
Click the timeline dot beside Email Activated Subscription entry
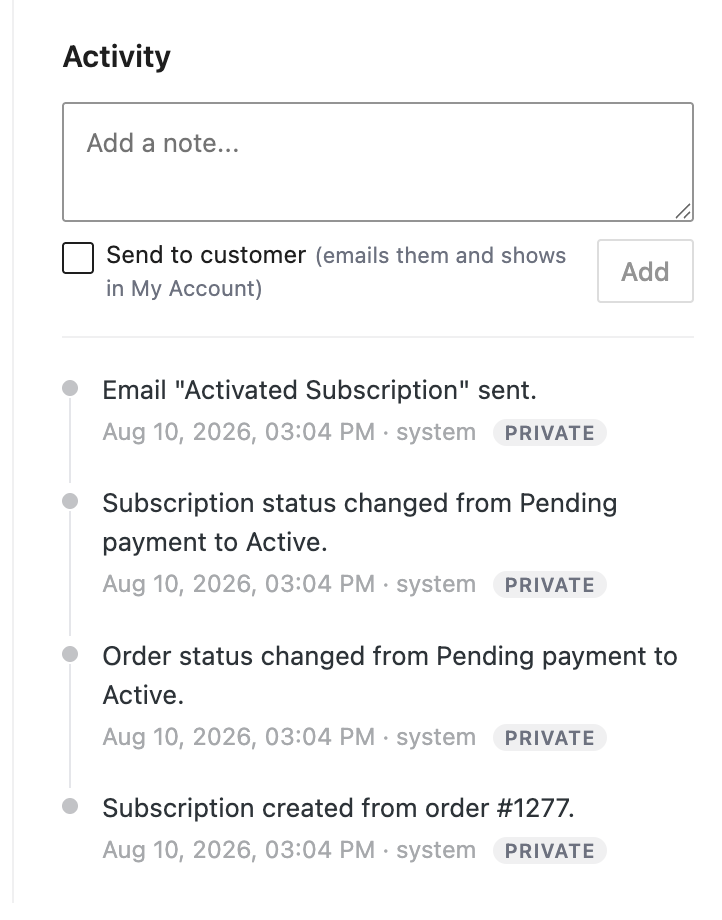(x=70, y=388)
